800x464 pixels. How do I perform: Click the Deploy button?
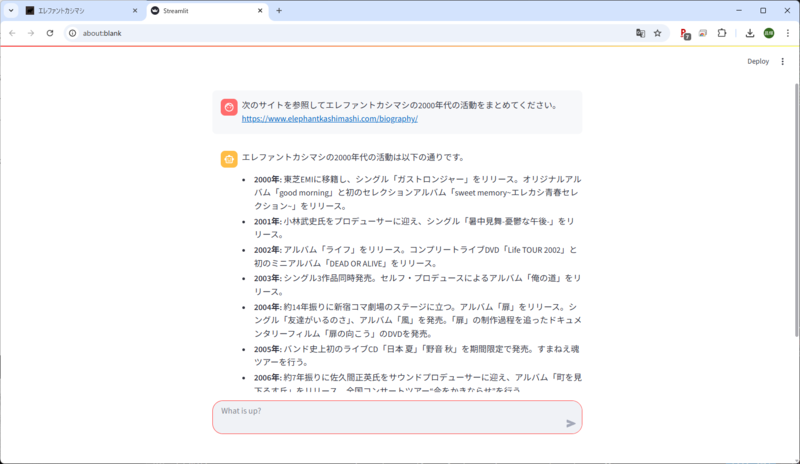tap(758, 61)
